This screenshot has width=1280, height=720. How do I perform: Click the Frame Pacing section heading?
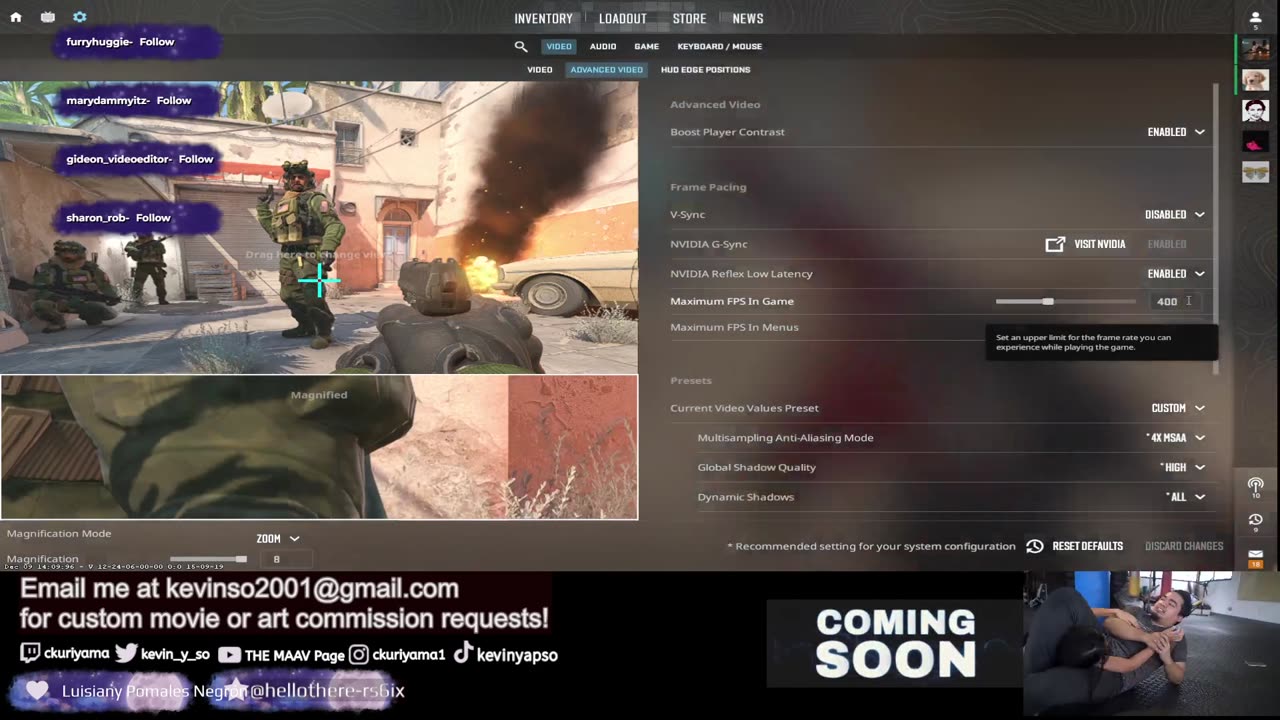[708, 187]
